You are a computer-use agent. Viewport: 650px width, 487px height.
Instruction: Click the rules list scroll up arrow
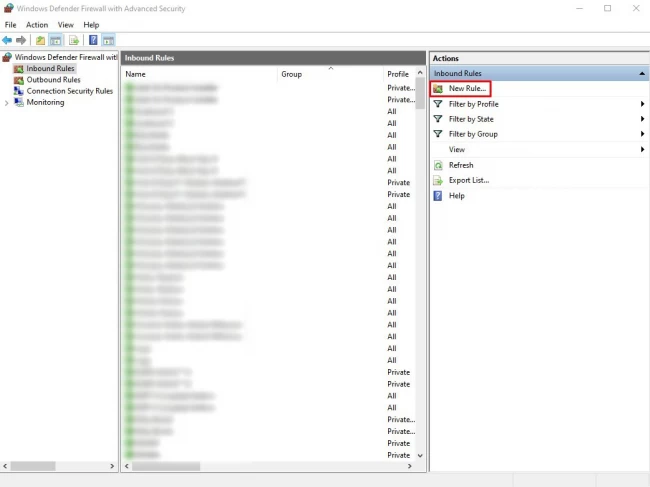[x=420, y=73]
